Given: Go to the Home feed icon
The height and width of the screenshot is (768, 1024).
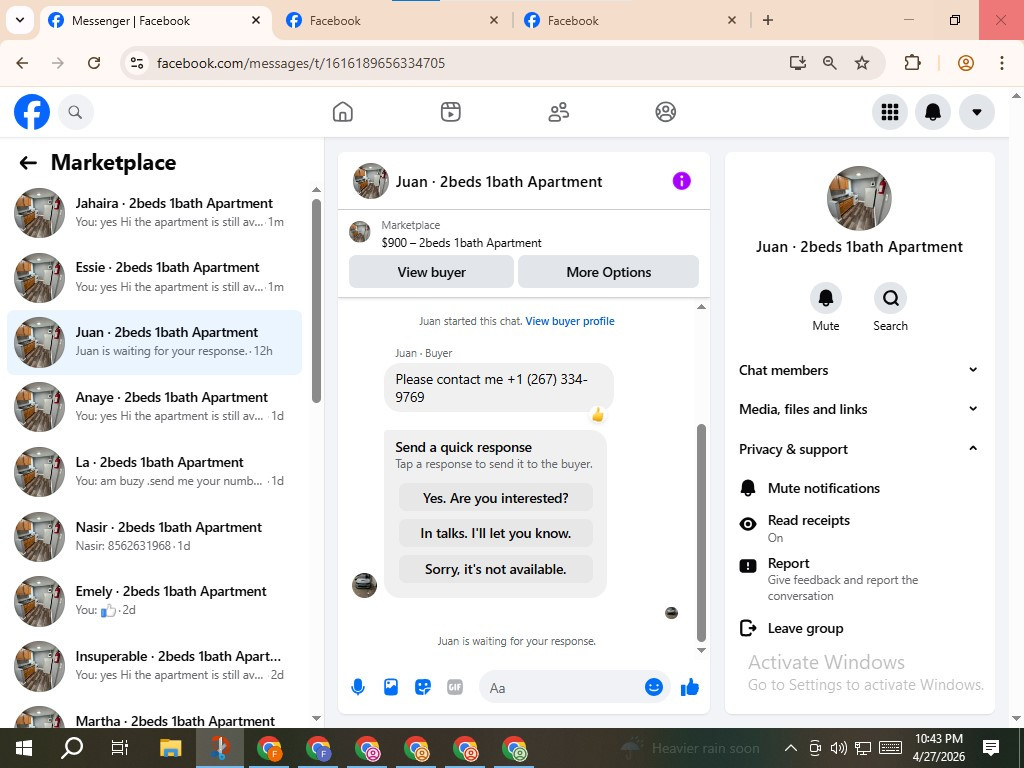Looking at the screenshot, I should point(342,112).
